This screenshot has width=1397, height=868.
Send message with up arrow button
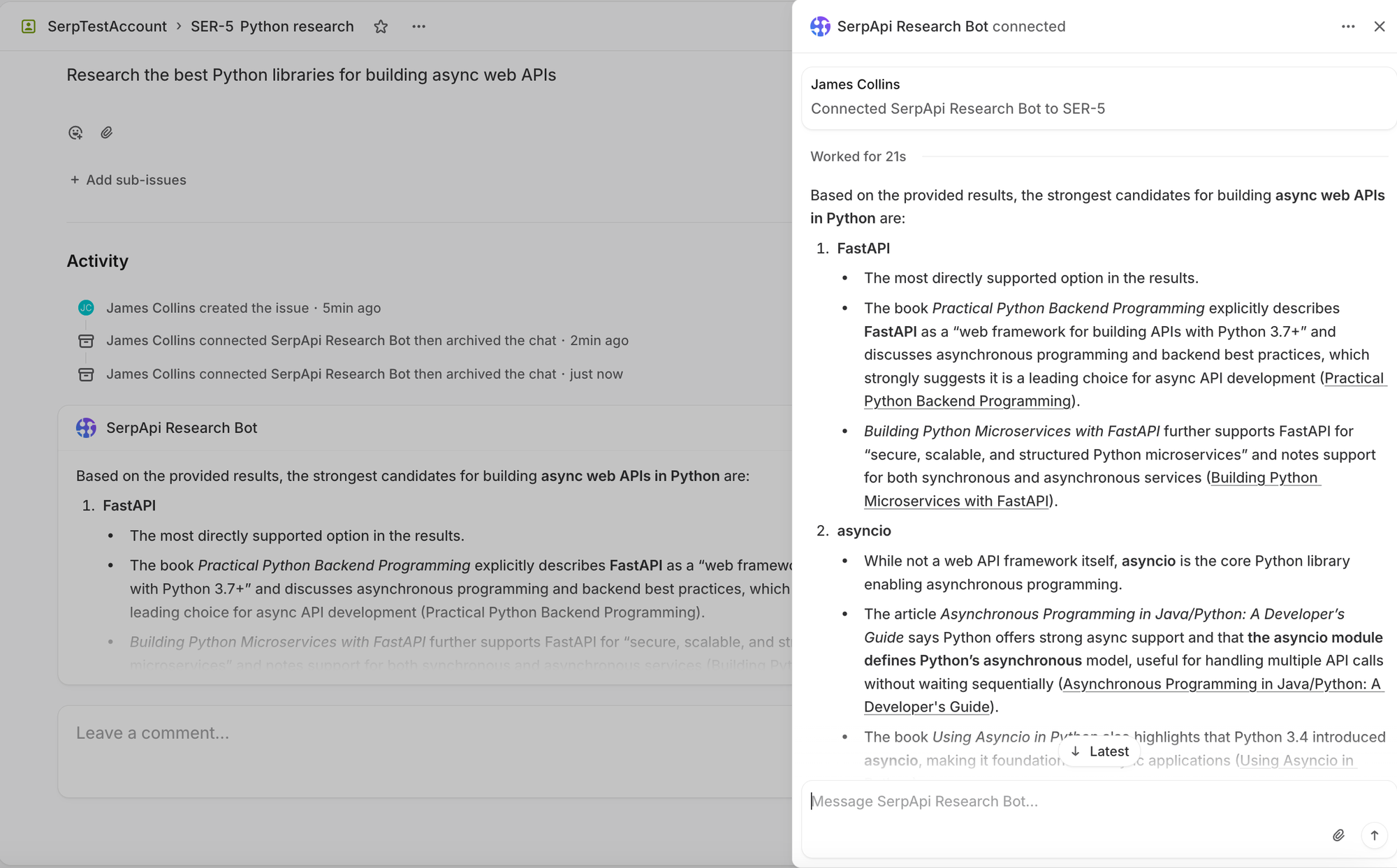coord(1374,835)
